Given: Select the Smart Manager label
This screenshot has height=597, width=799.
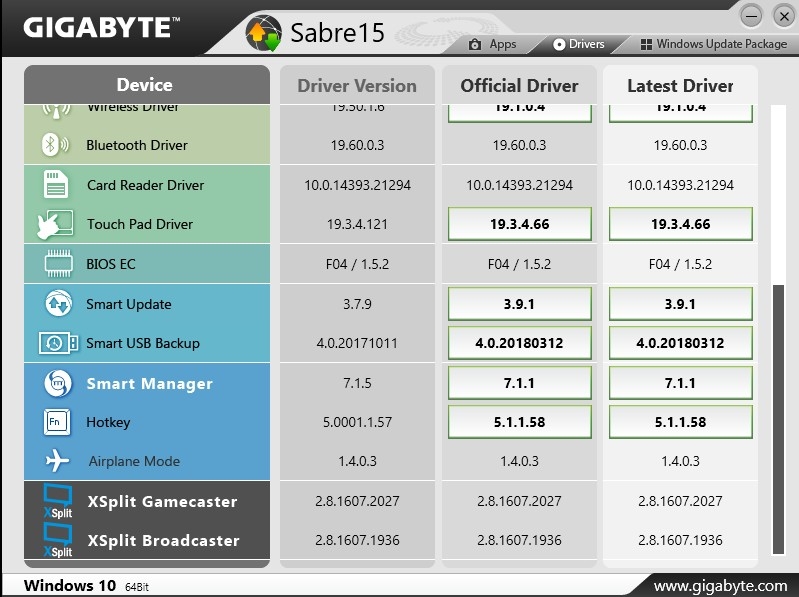Looking at the screenshot, I should click(149, 384).
